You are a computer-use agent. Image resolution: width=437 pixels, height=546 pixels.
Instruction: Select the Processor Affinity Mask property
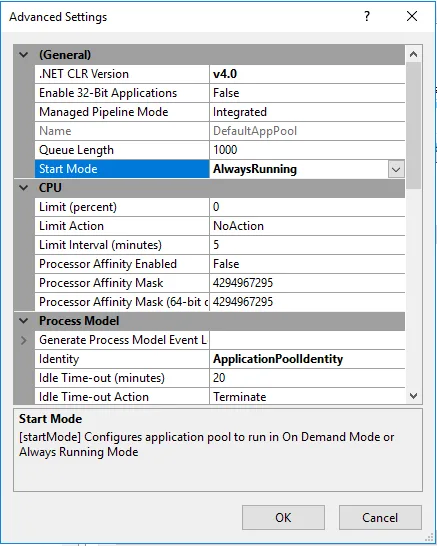(x=122, y=283)
